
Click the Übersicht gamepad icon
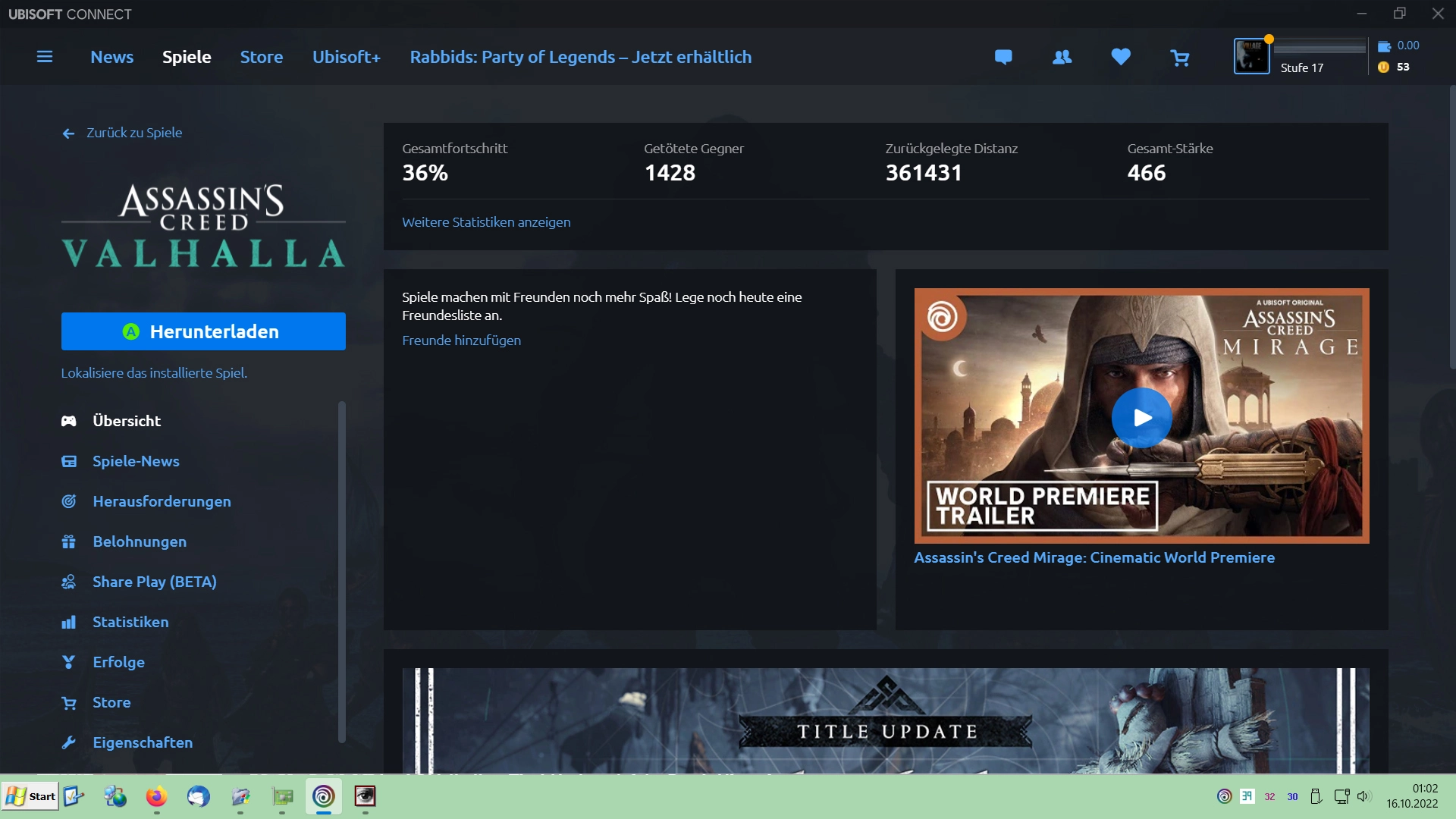(x=69, y=421)
